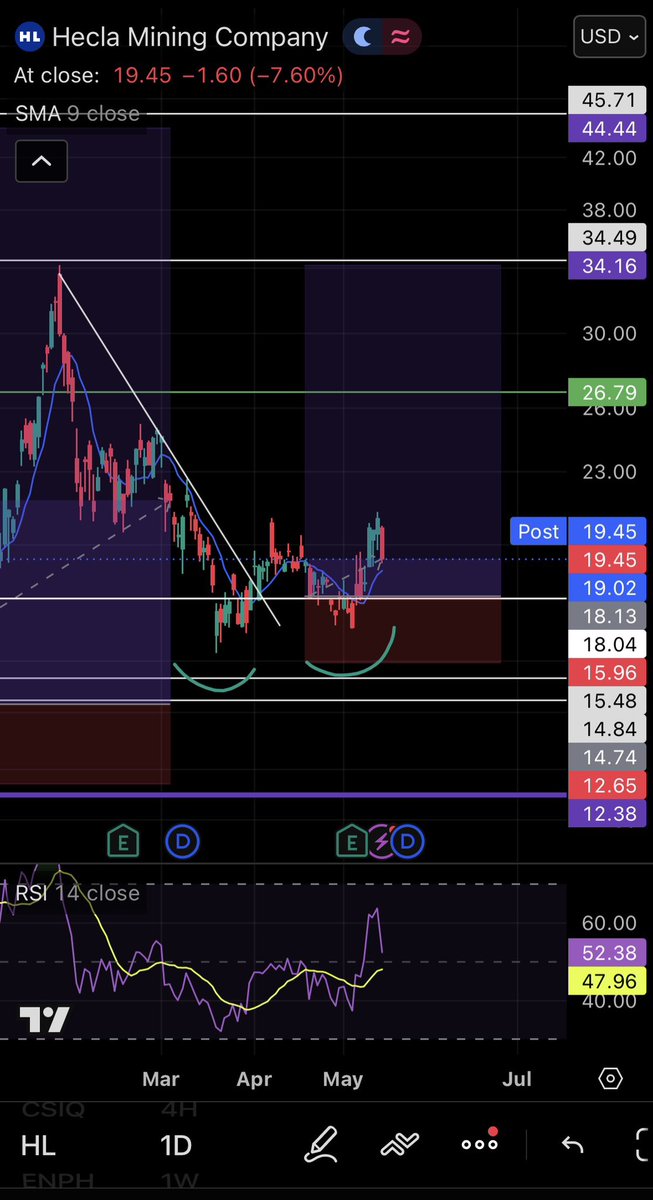Click the Jul date axis label
The height and width of the screenshot is (1200, 653).
coord(517,1079)
